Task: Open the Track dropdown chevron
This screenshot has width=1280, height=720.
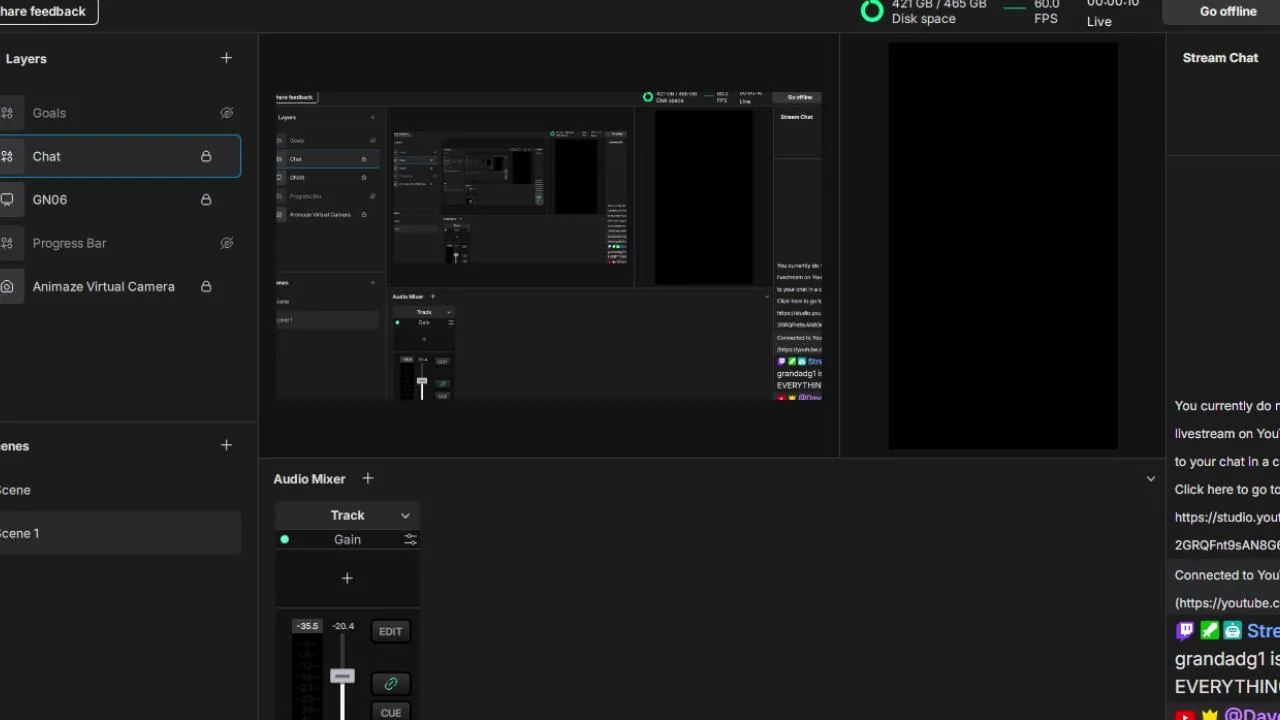Action: (405, 515)
